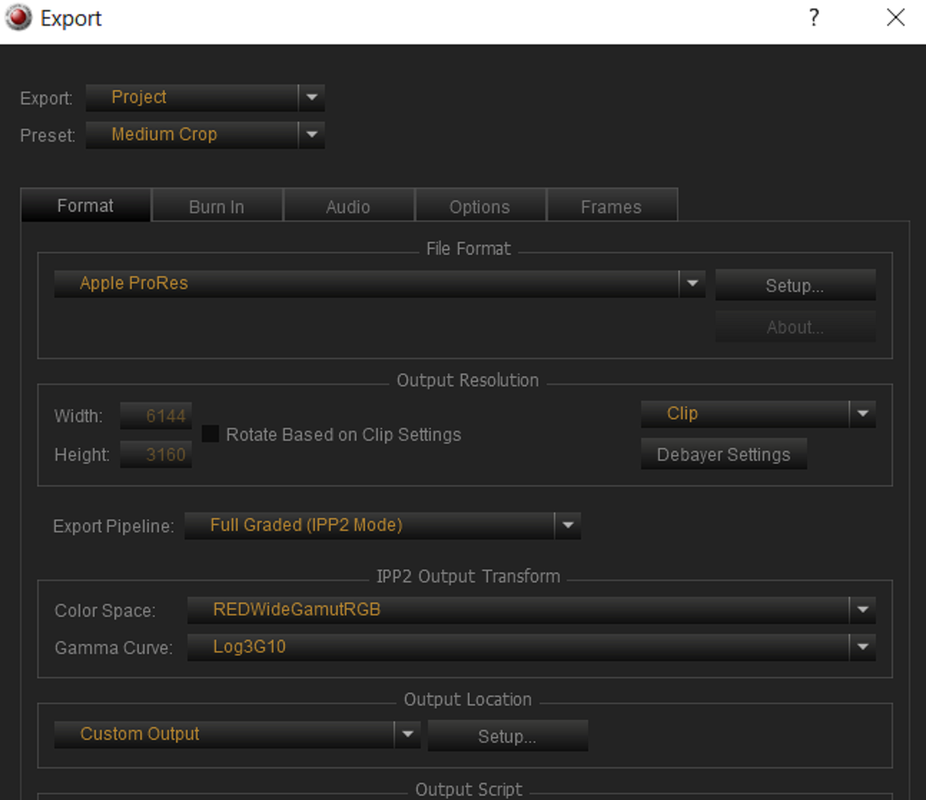Open the Clip resolution dropdown

point(758,414)
